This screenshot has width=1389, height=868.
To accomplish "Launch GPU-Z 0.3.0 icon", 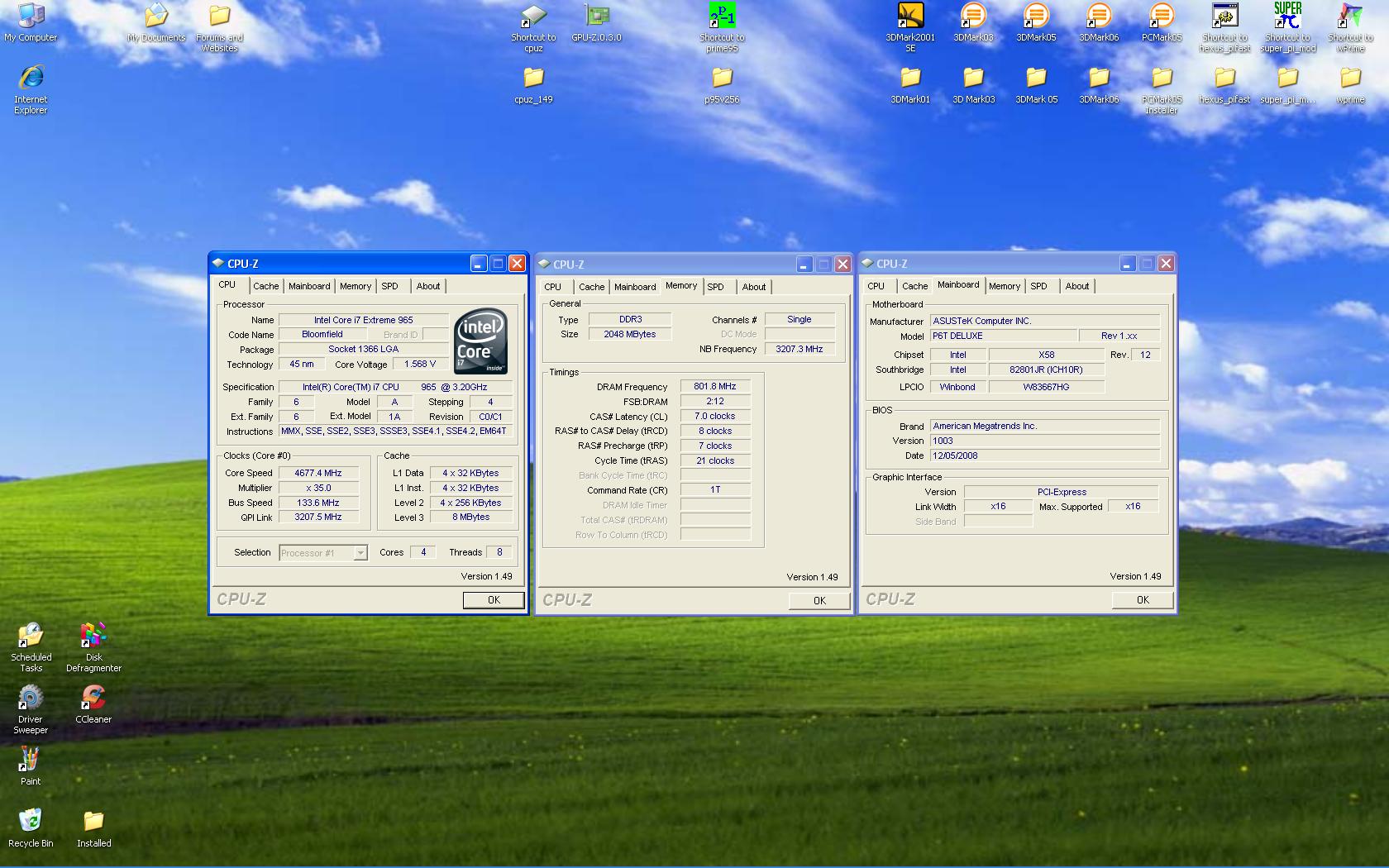I will 596,23.
